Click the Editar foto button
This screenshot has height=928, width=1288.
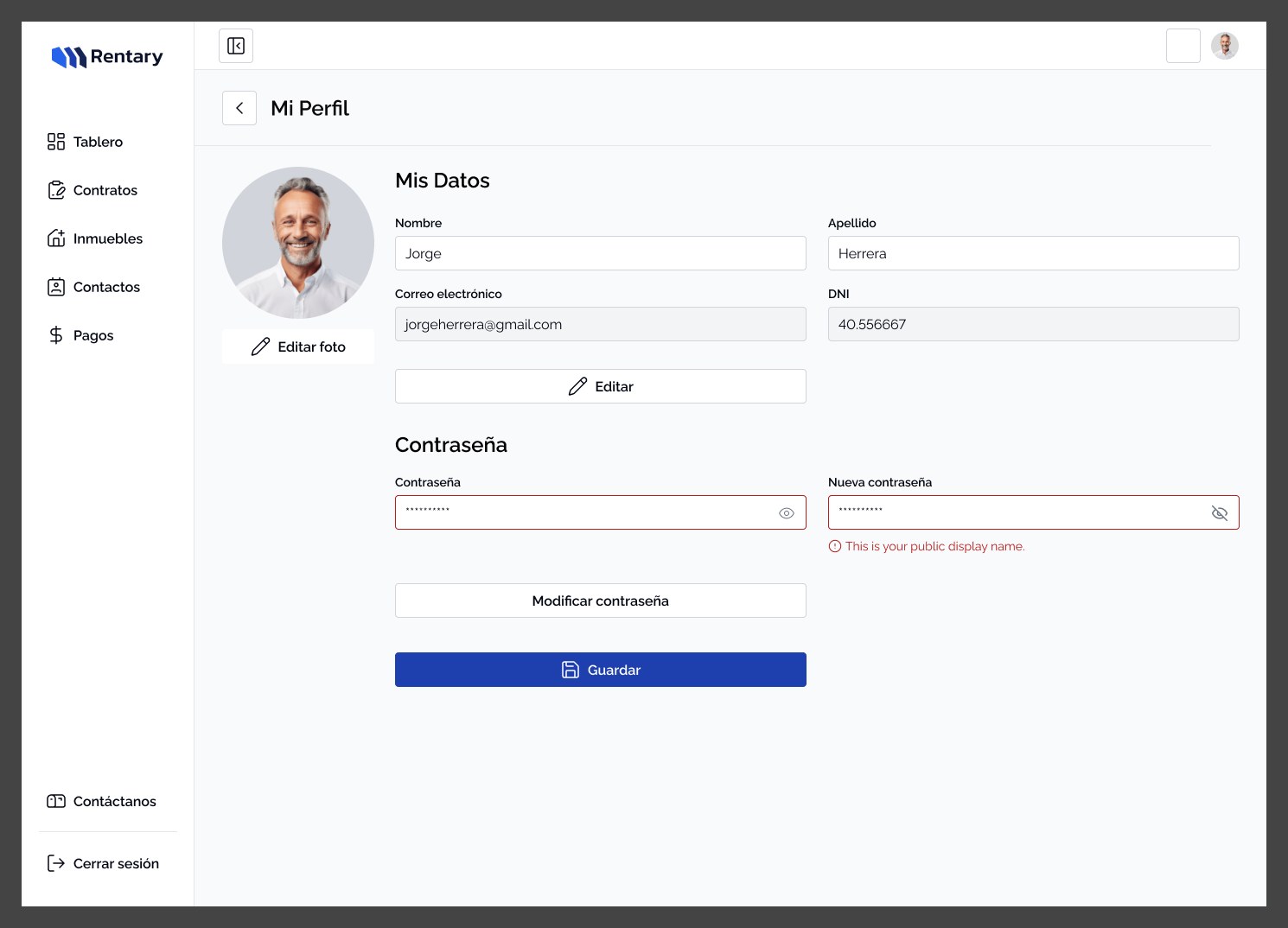(x=298, y=346)
